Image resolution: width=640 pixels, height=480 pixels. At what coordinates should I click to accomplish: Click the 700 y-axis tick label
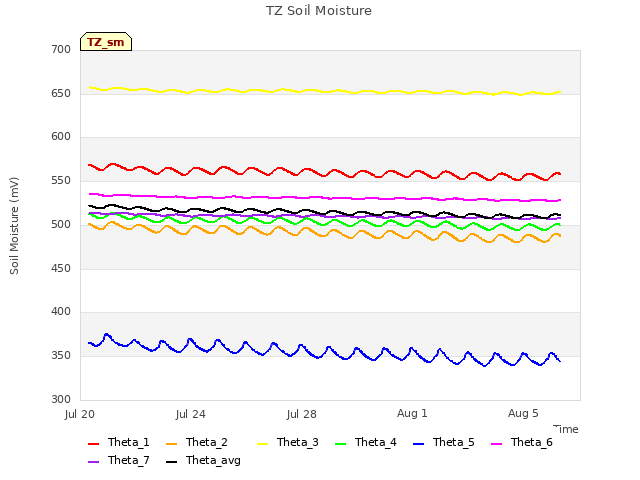pyautogui.click(x=61, y=49)
